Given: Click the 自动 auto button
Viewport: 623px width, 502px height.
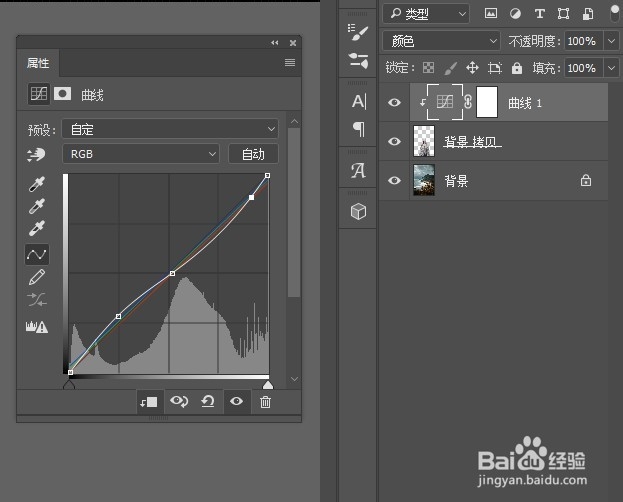Looking at the screenshot, I should click(253, 154).
